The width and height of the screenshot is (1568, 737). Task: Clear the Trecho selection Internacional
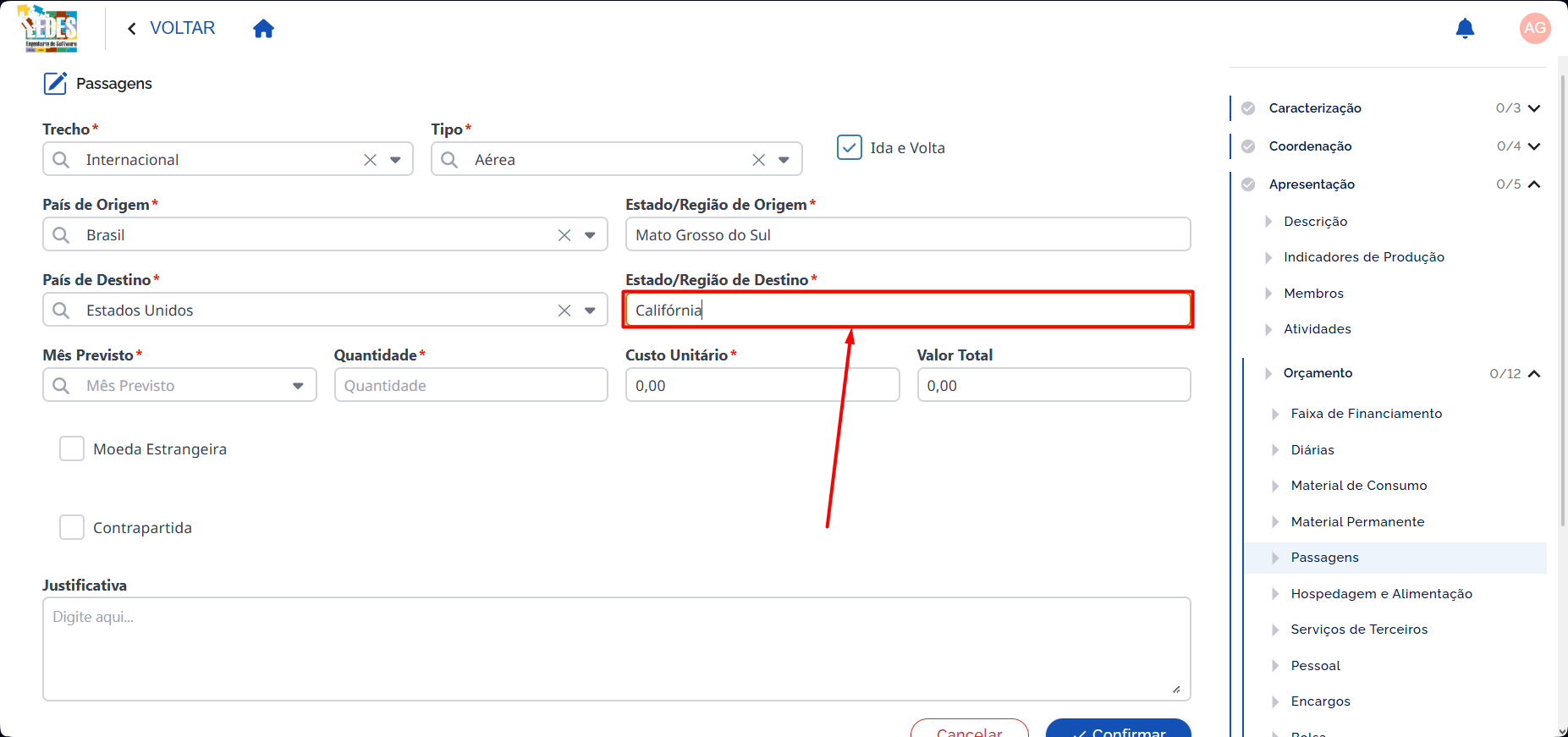pos(370,160)
